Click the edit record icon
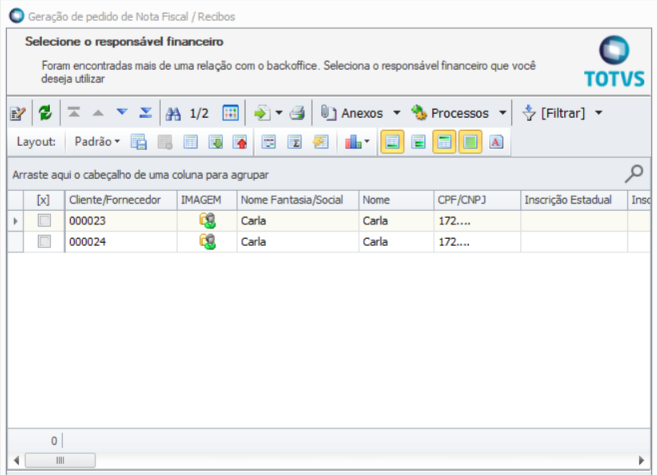657x475 pixels. pos(18,113)
